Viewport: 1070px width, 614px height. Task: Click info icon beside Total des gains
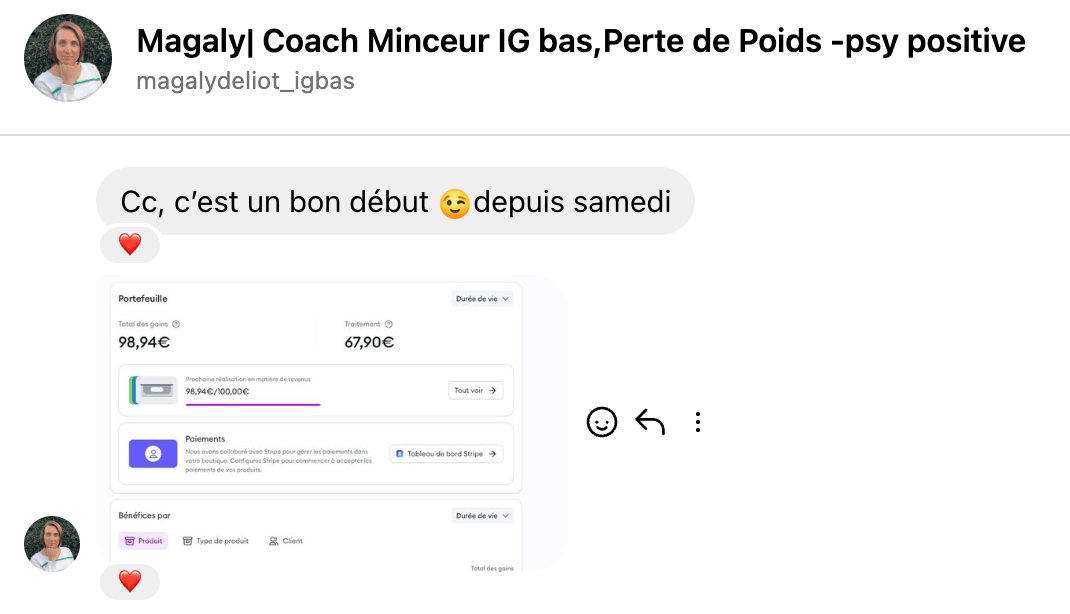tap(176, 324)
